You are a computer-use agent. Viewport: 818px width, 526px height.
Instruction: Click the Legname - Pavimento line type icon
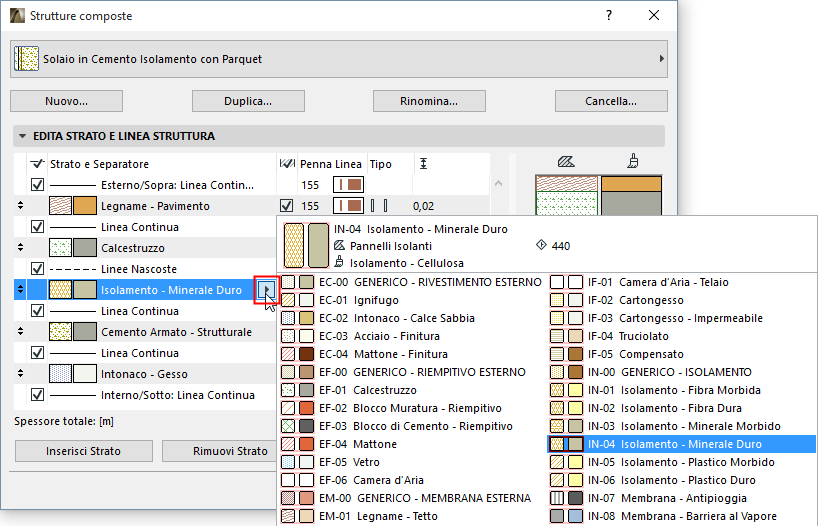click(379, 206)
